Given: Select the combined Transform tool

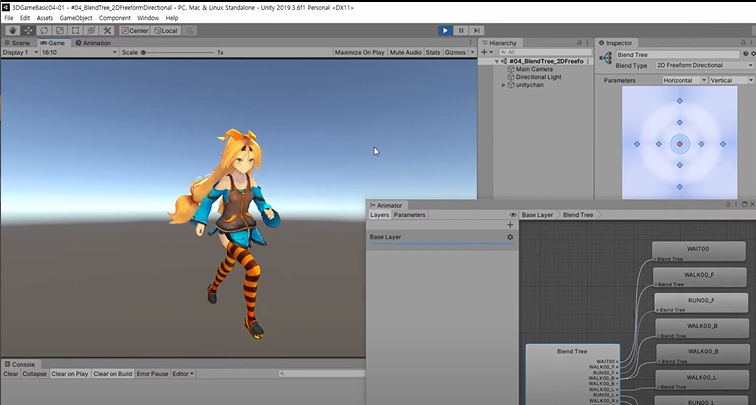Looking at the screenshot, I should coord(91,30).
